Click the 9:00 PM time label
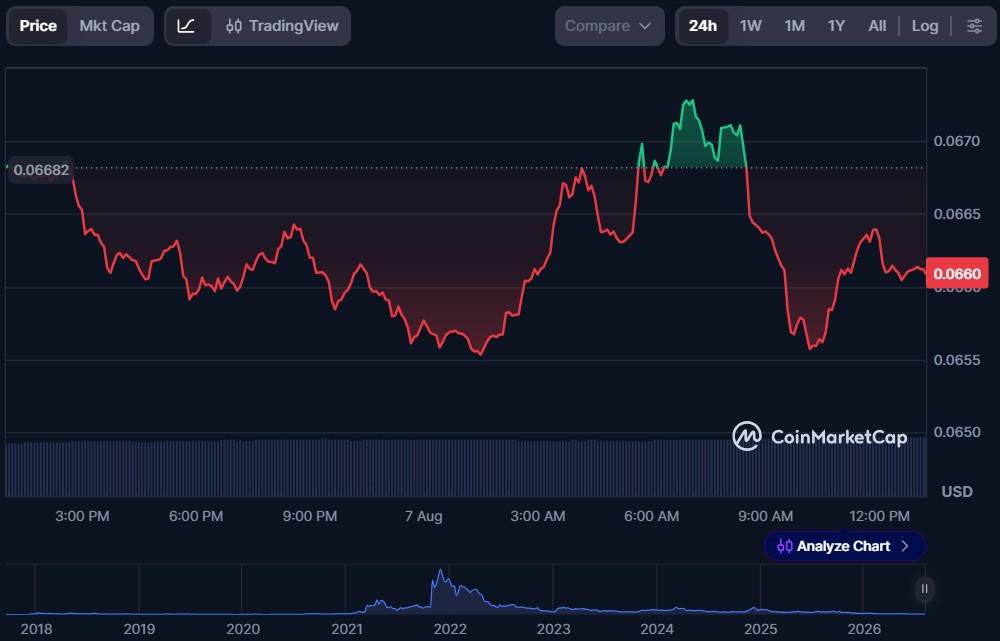Screen dimensions: 1000x641 (x=310, y=516)
